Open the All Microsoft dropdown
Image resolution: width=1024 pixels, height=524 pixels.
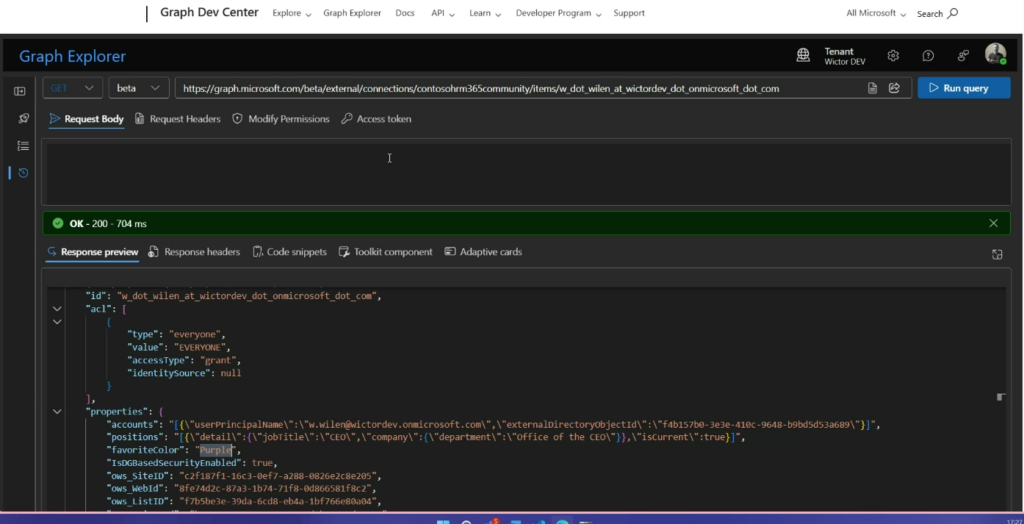(x=876, y=13)
